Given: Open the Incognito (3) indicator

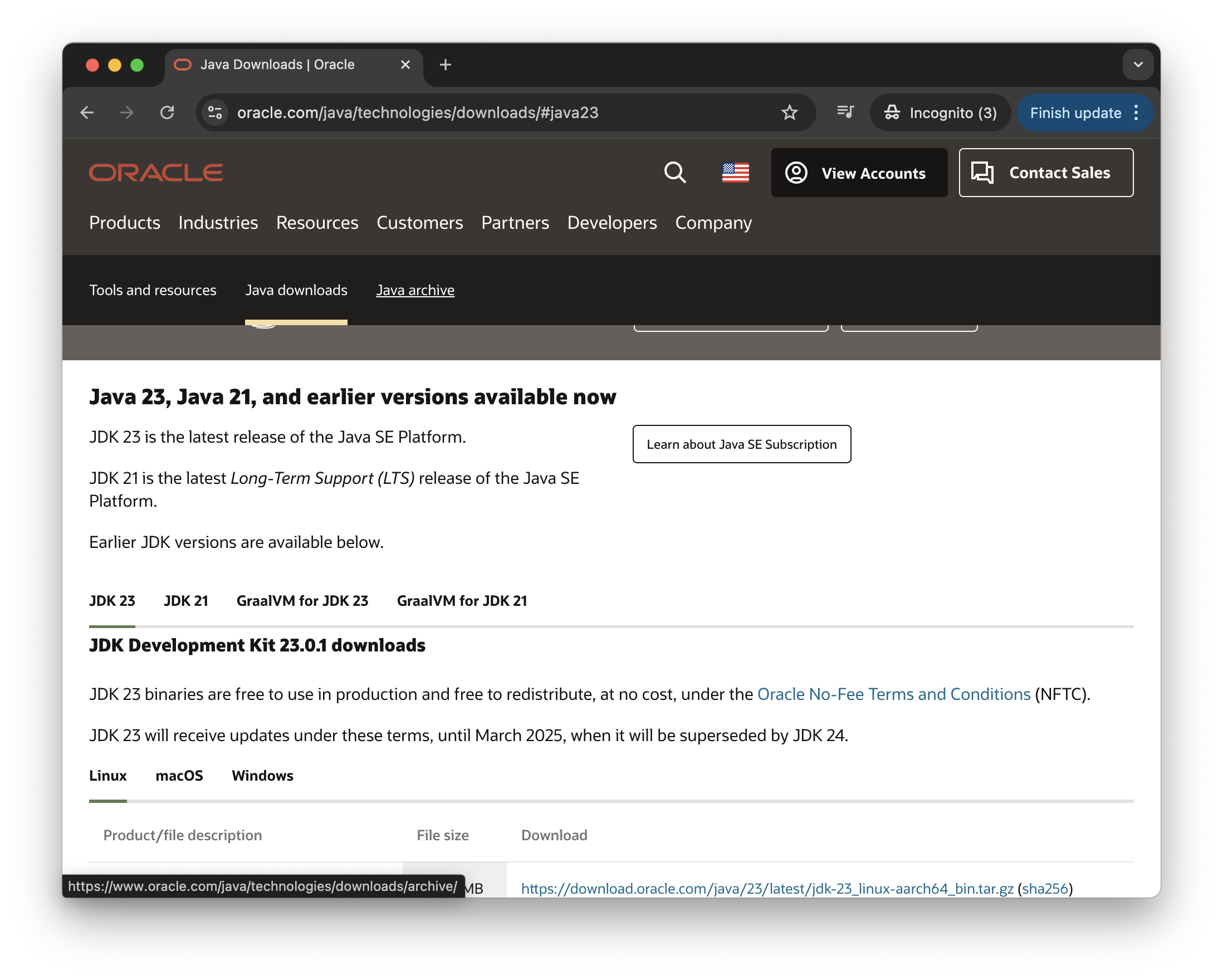Looking at the screenshot, I should click(940, 112).
